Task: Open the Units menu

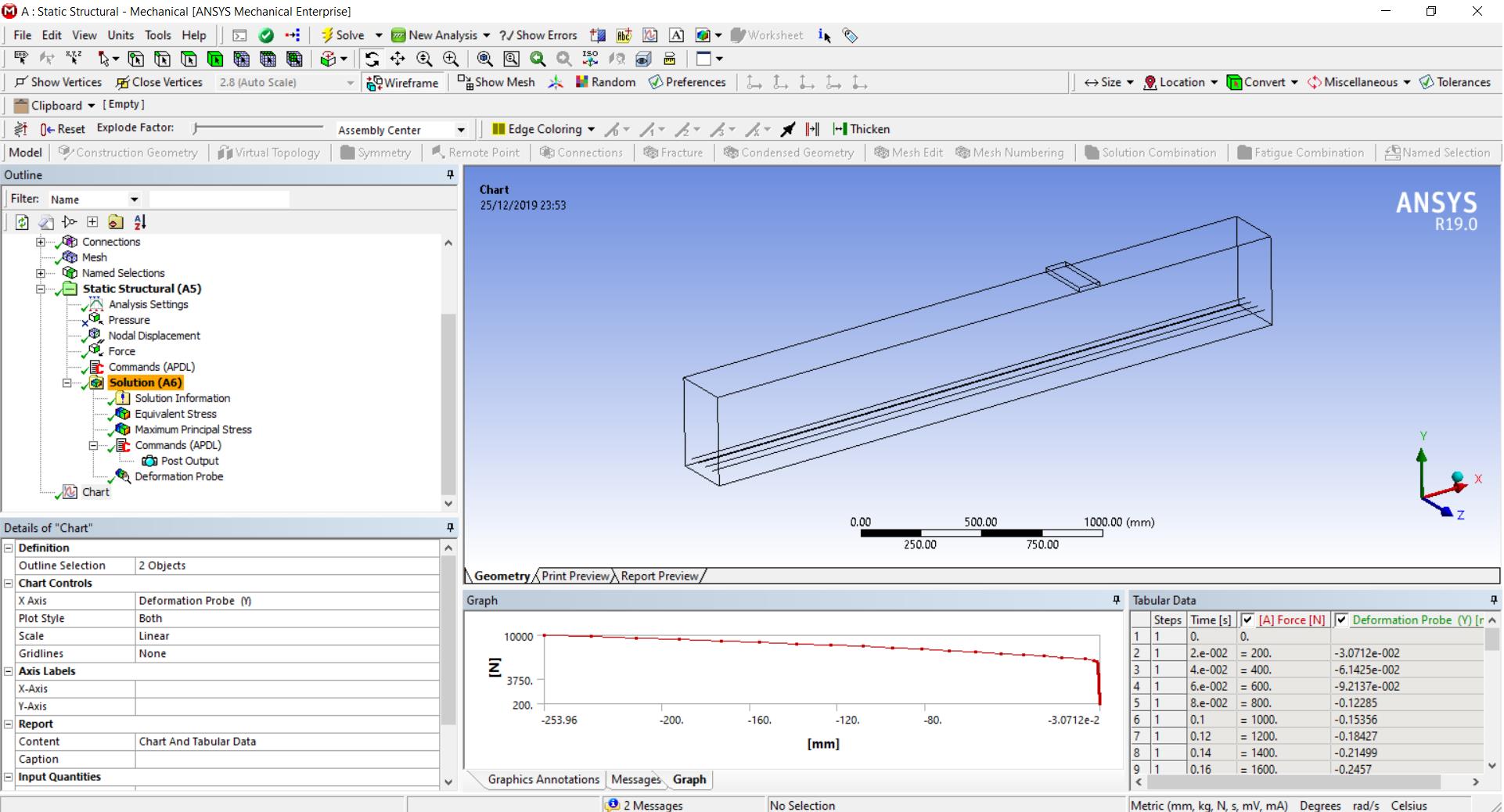Action: [121, 35]
